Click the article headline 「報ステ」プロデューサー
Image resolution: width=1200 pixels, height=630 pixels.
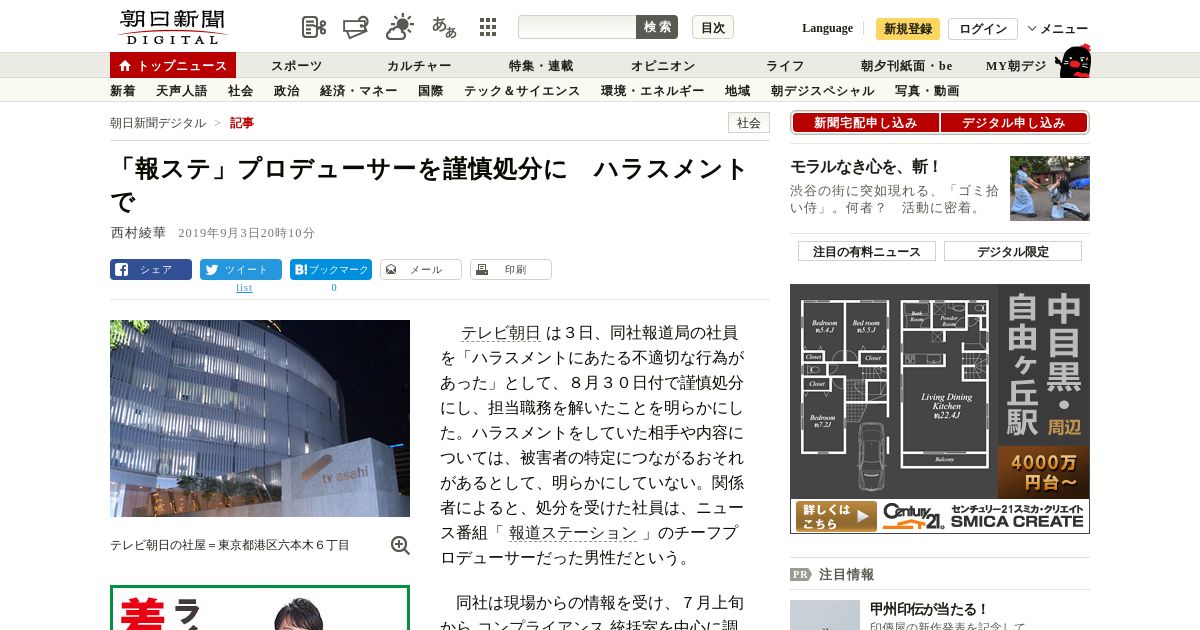[430, 185]
